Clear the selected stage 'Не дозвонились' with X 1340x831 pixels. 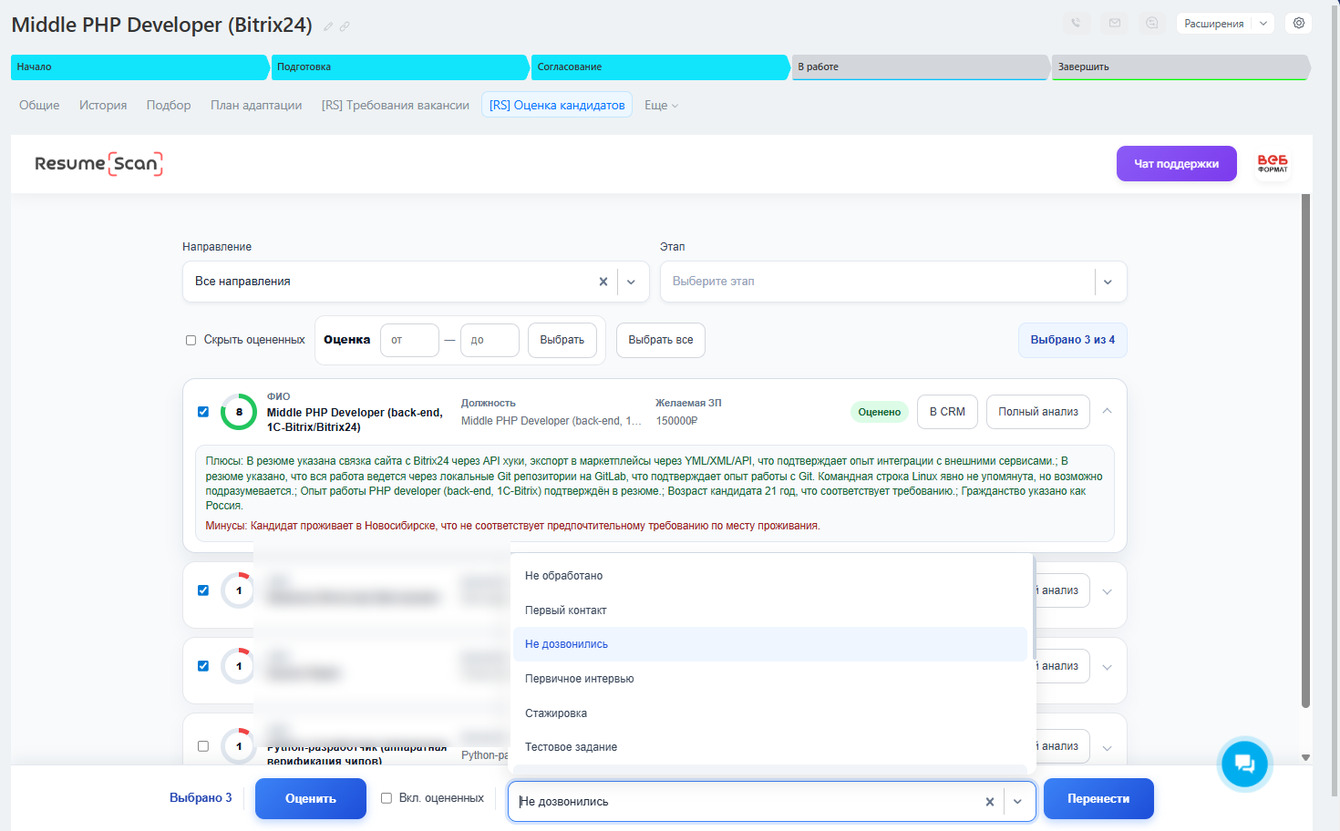coord(989,801)
